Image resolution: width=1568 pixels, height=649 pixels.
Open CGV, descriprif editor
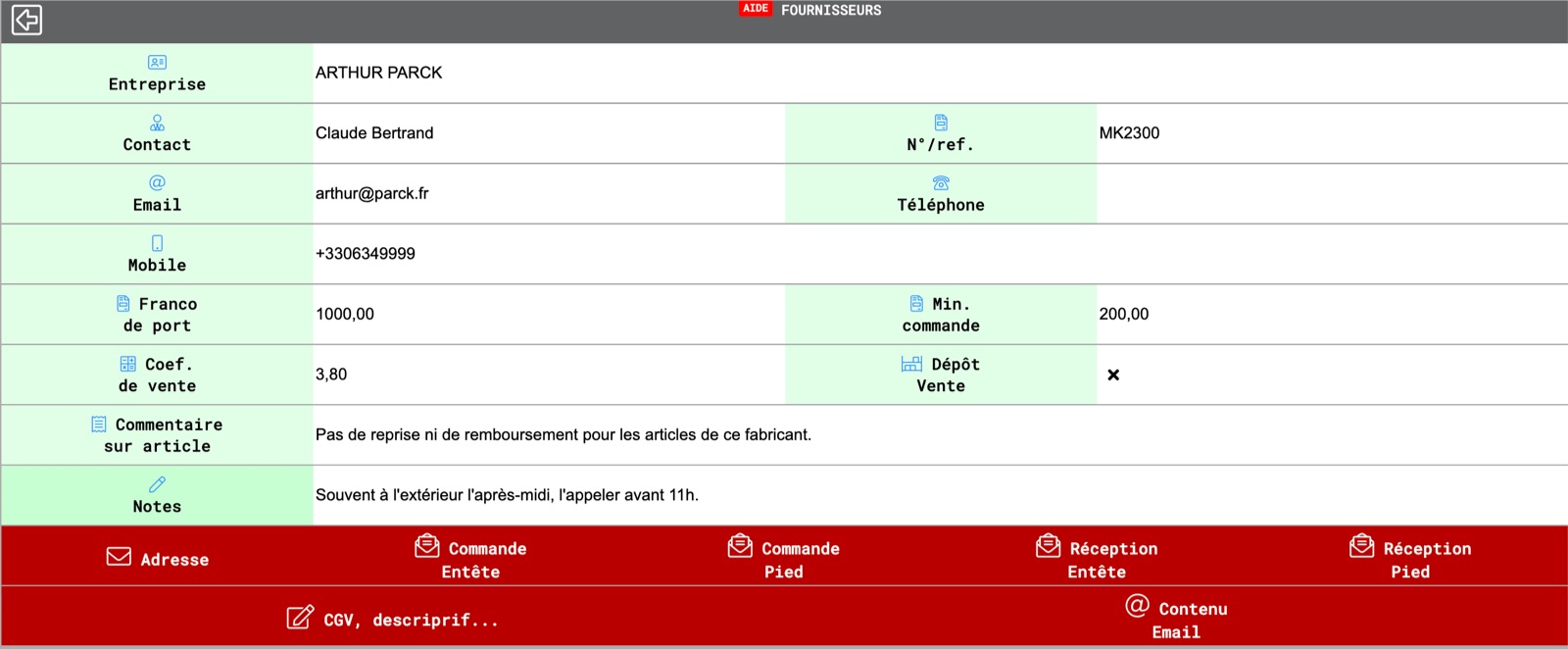[x=392, y=619]
